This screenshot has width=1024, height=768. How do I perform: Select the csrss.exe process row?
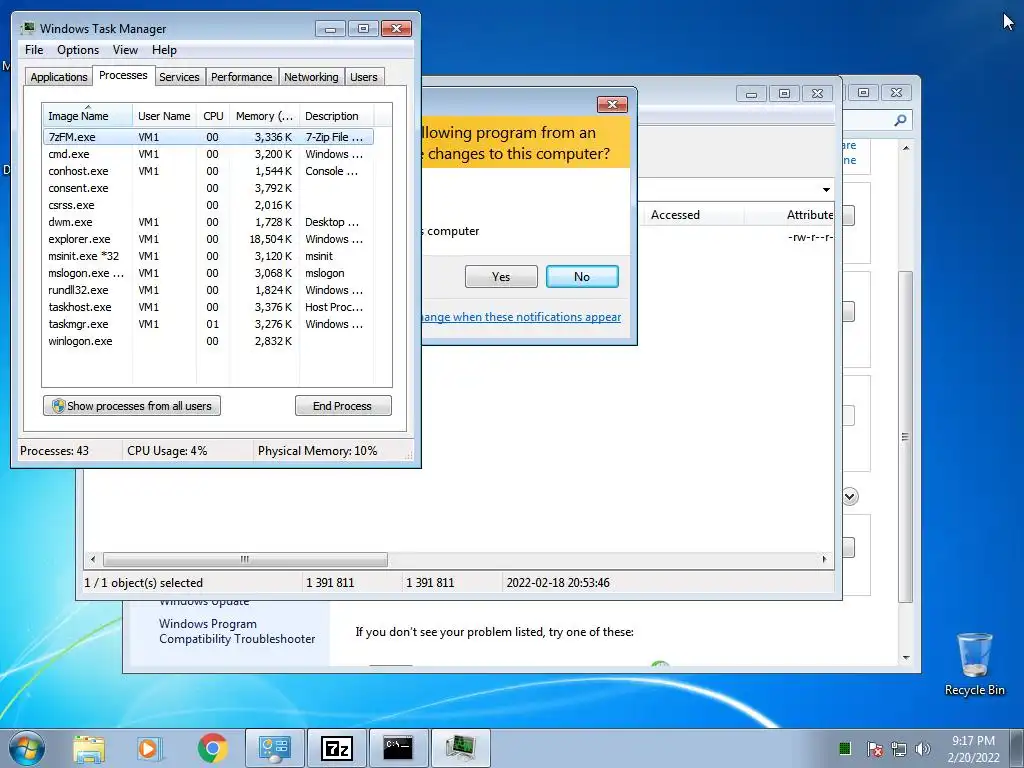coord(208,205)
